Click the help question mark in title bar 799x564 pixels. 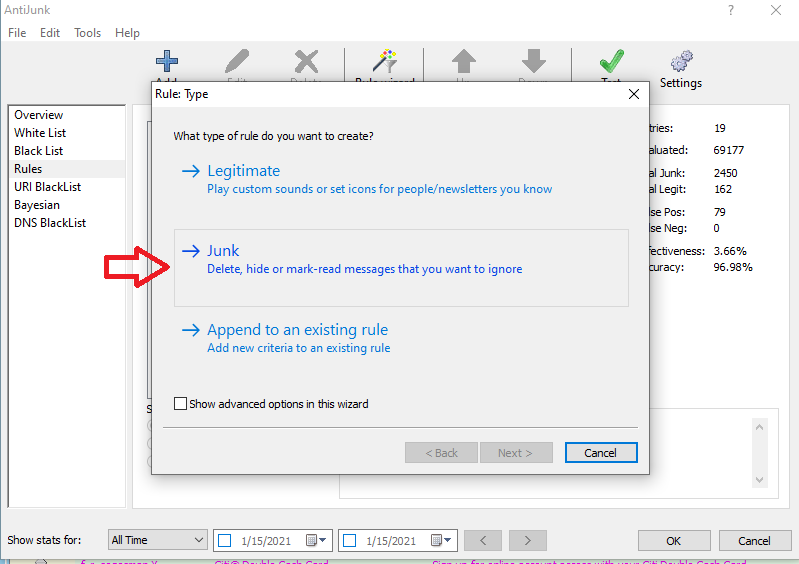pos(731,10)
